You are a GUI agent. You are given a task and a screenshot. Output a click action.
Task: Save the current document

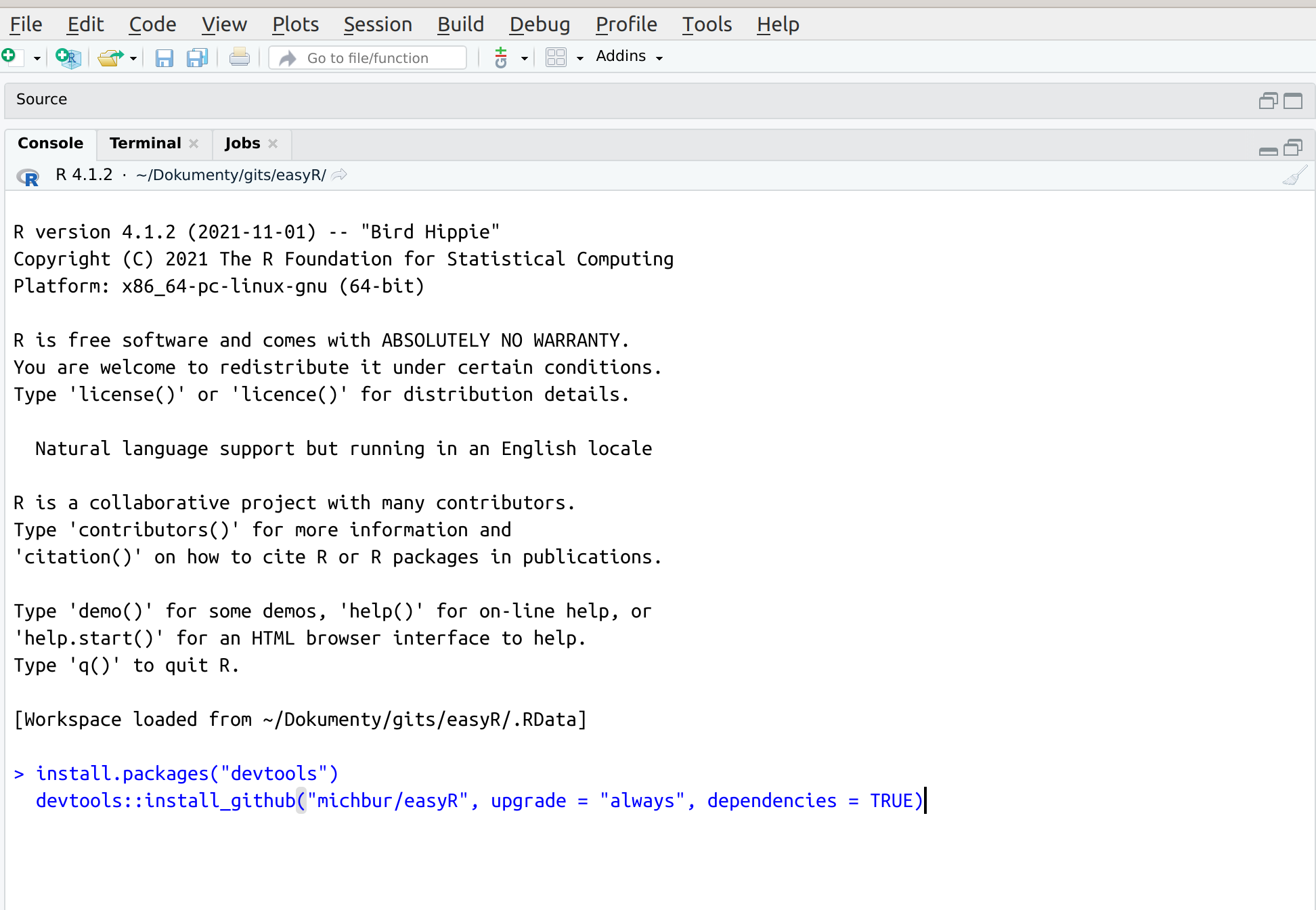coord(164,58)
